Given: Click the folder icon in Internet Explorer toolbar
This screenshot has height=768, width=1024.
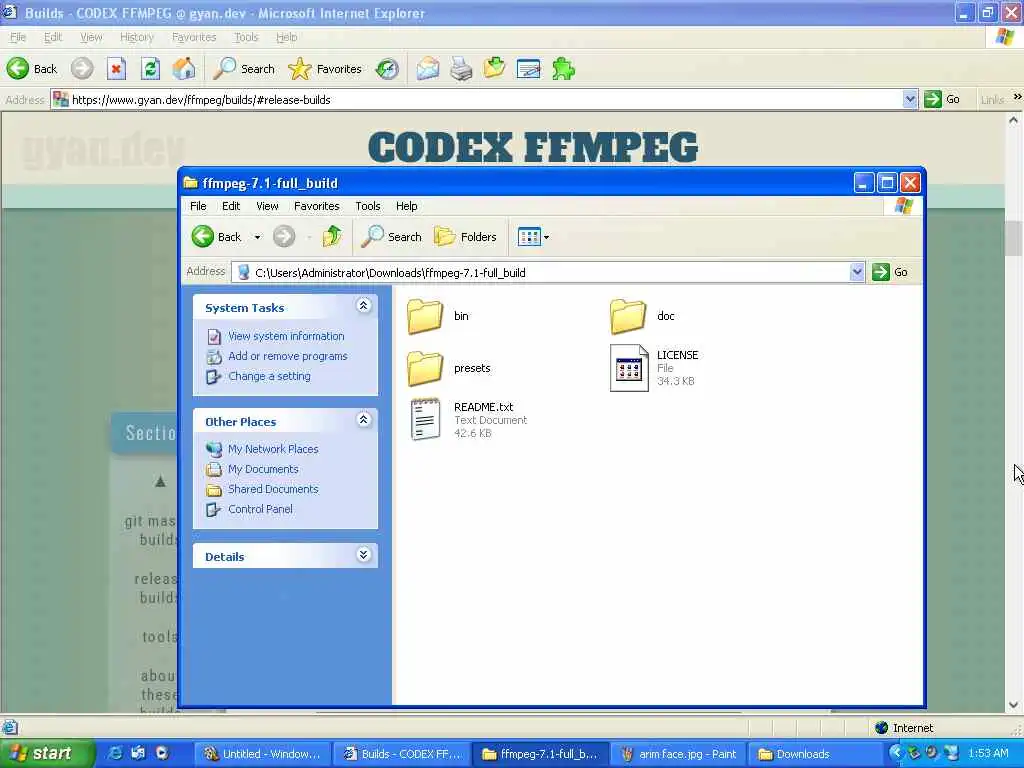Looking at the screenshot, I should coord(494,69).
